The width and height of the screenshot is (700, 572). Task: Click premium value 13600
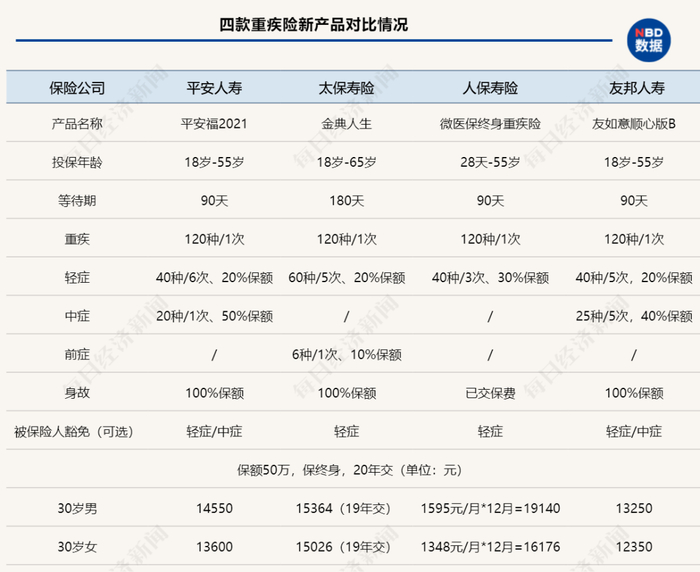214,547
